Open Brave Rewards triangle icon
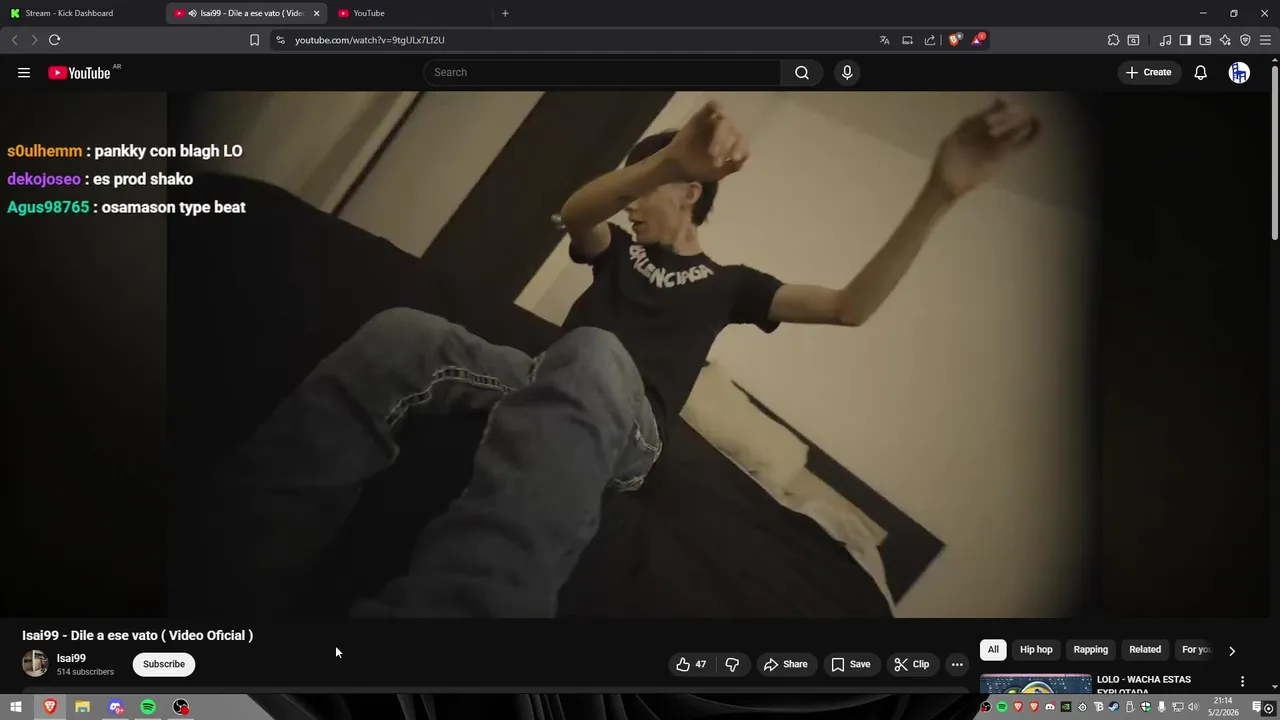Viewport: 1280px width, 720px height. tap(978, 40)
